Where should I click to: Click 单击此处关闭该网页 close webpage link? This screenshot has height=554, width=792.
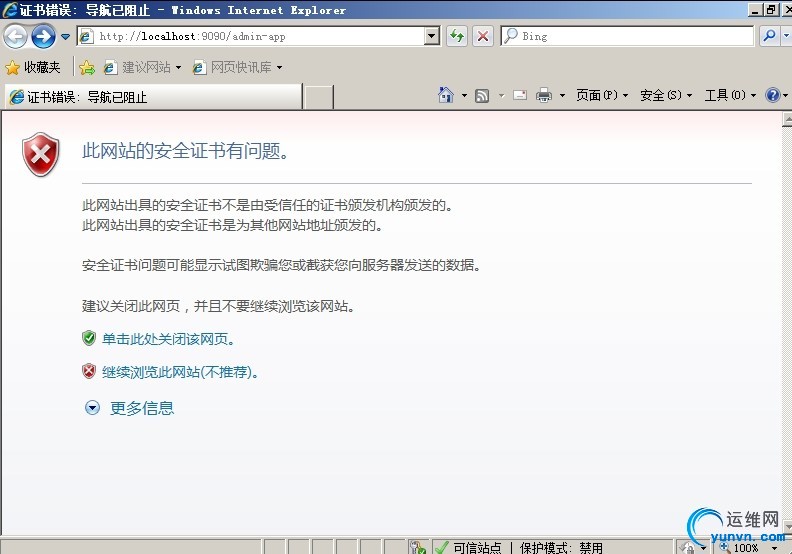[x=168, y=339]
